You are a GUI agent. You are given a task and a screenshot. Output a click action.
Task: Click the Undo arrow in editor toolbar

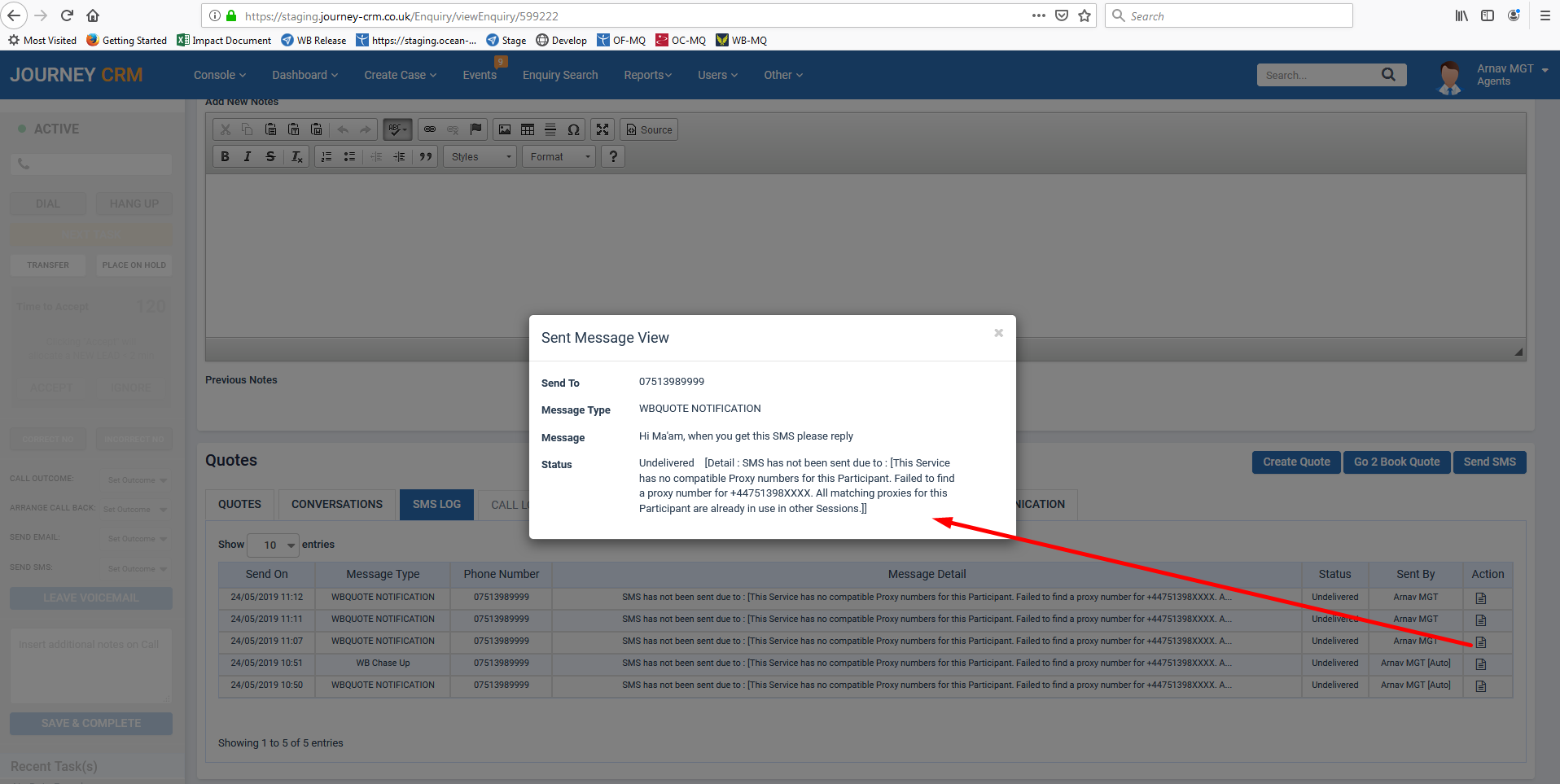tap(343, 129)
